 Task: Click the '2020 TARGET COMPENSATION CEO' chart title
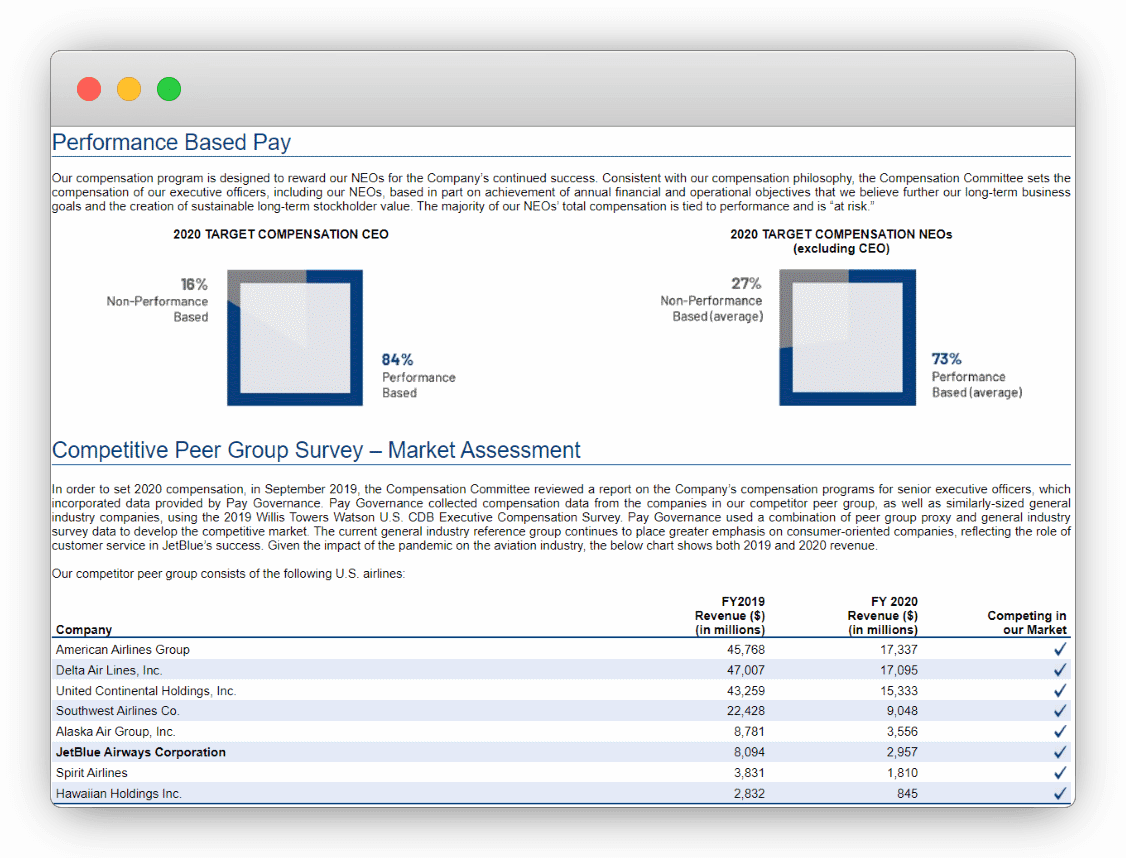point(281,234)
